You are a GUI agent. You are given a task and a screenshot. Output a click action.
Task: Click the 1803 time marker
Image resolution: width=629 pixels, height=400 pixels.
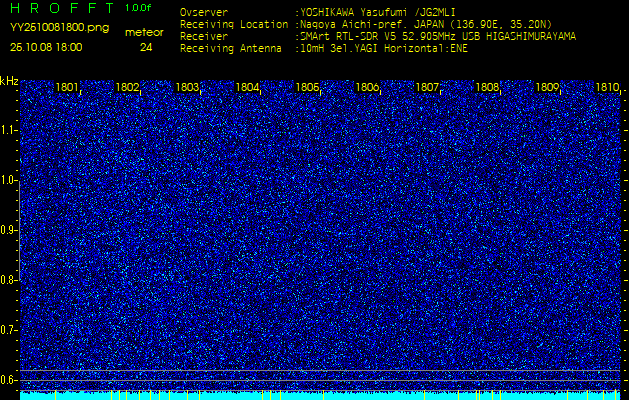point(187,87)
